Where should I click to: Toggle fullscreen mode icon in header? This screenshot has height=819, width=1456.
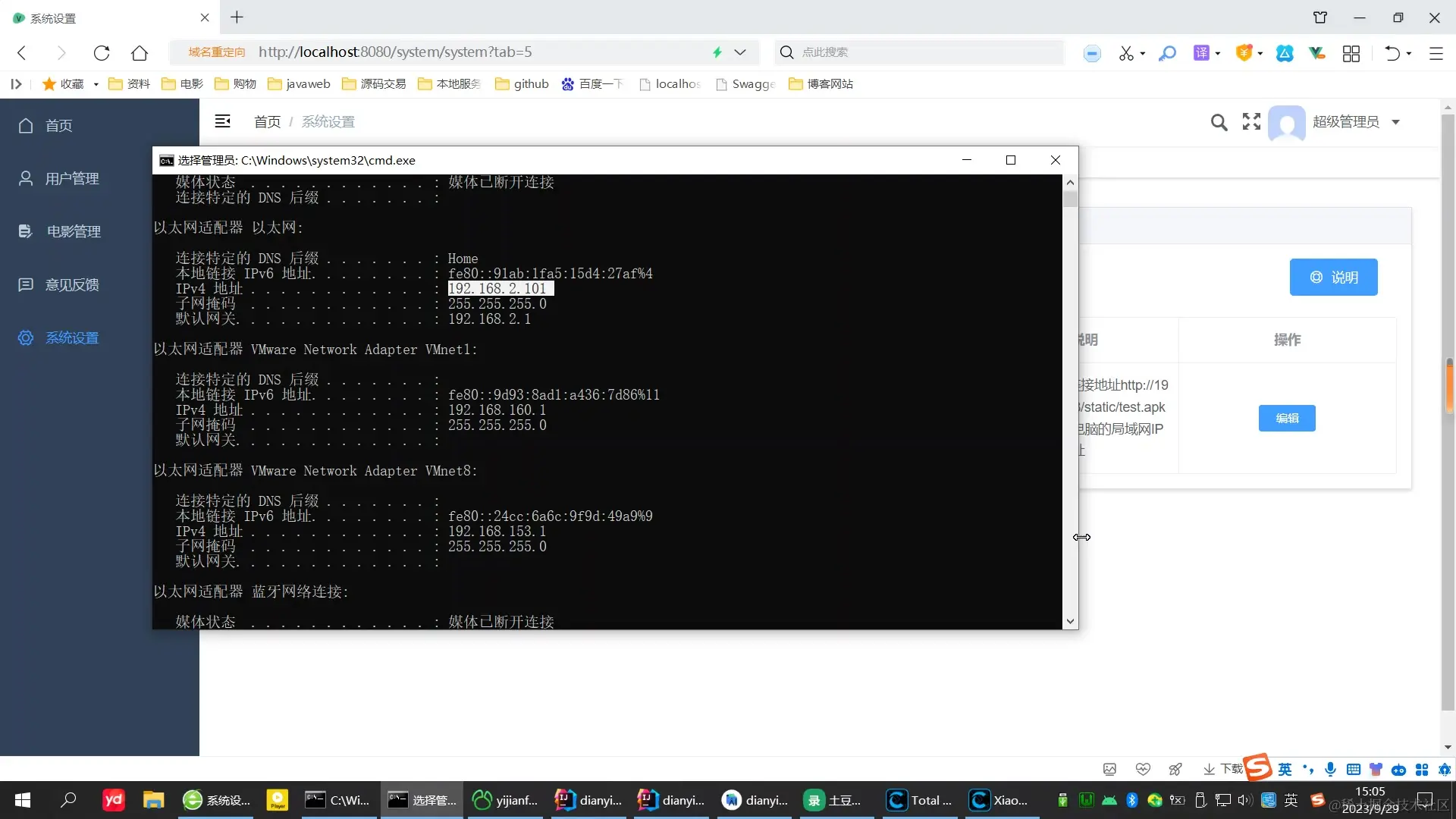click(1251, 121)
